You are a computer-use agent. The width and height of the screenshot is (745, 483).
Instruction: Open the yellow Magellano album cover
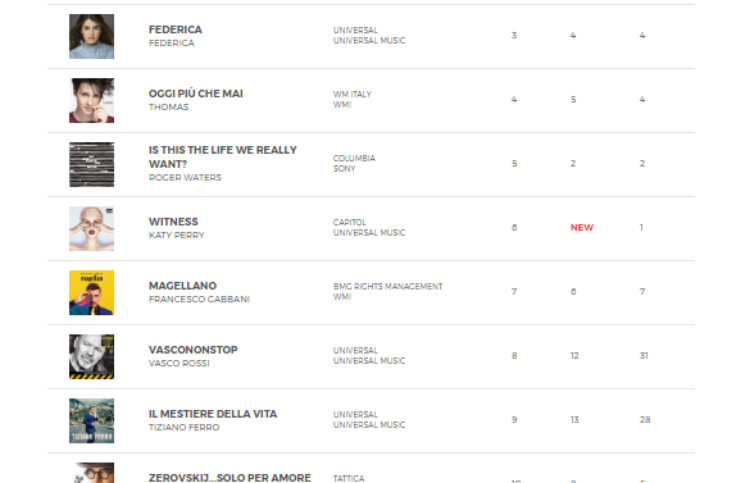tap(91, 293)
